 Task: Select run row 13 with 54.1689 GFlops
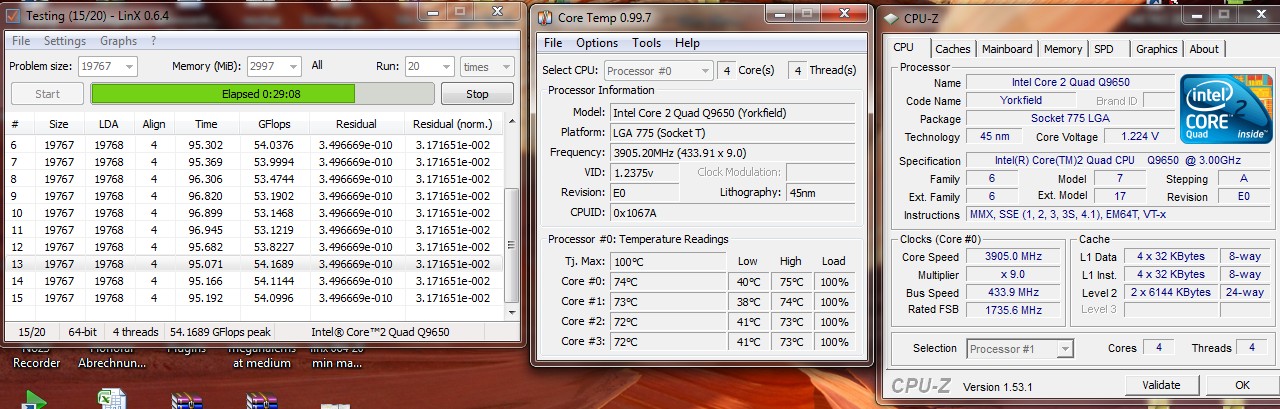click(x=256, y=263)
